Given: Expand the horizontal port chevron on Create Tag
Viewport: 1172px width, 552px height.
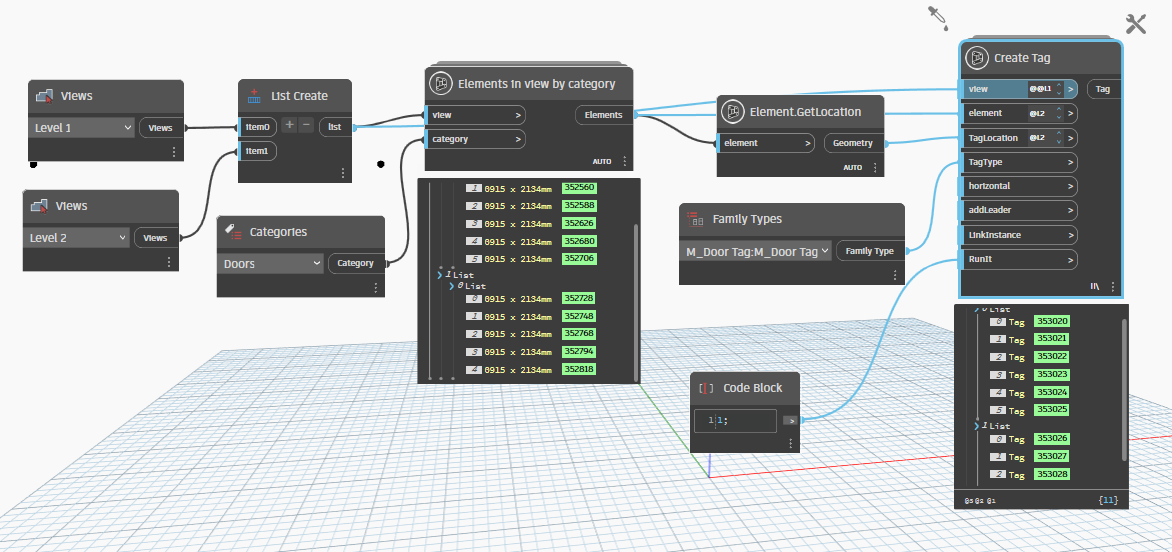Looking at the screenshot, I should 1071,187.
